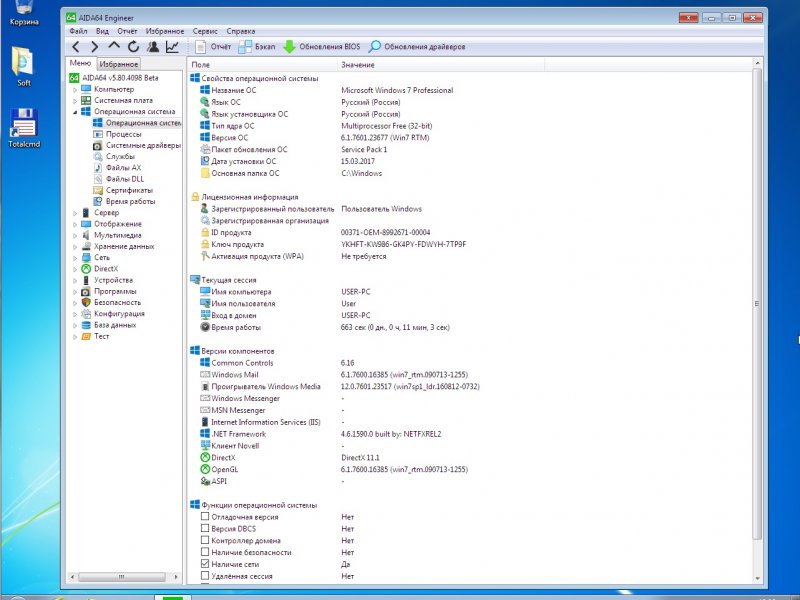The height and width of the screenshot is (600, 800).
Task: Select the highlighted Операционная система subitem
Action: 137,123
